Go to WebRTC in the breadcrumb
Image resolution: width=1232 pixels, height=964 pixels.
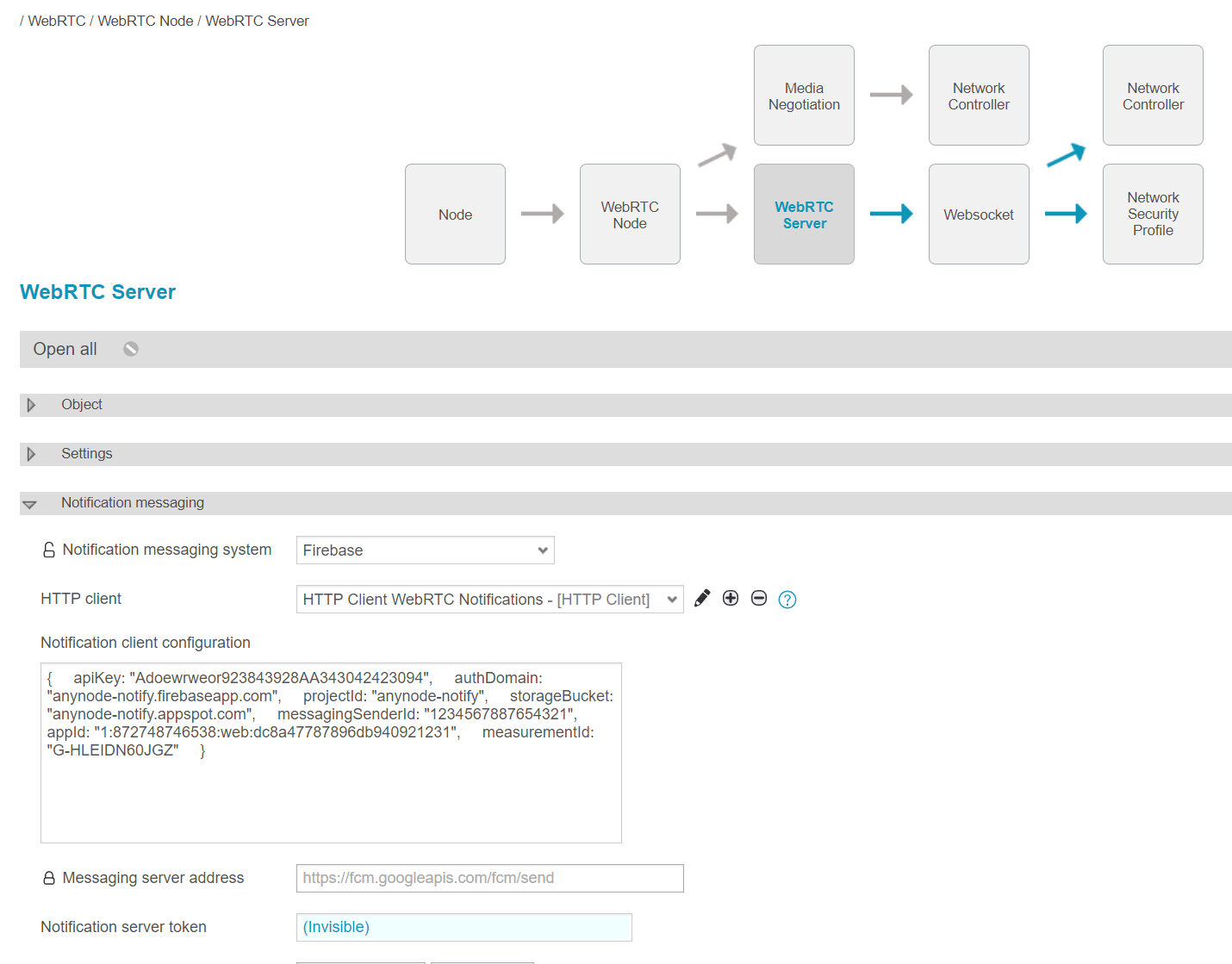57,21
